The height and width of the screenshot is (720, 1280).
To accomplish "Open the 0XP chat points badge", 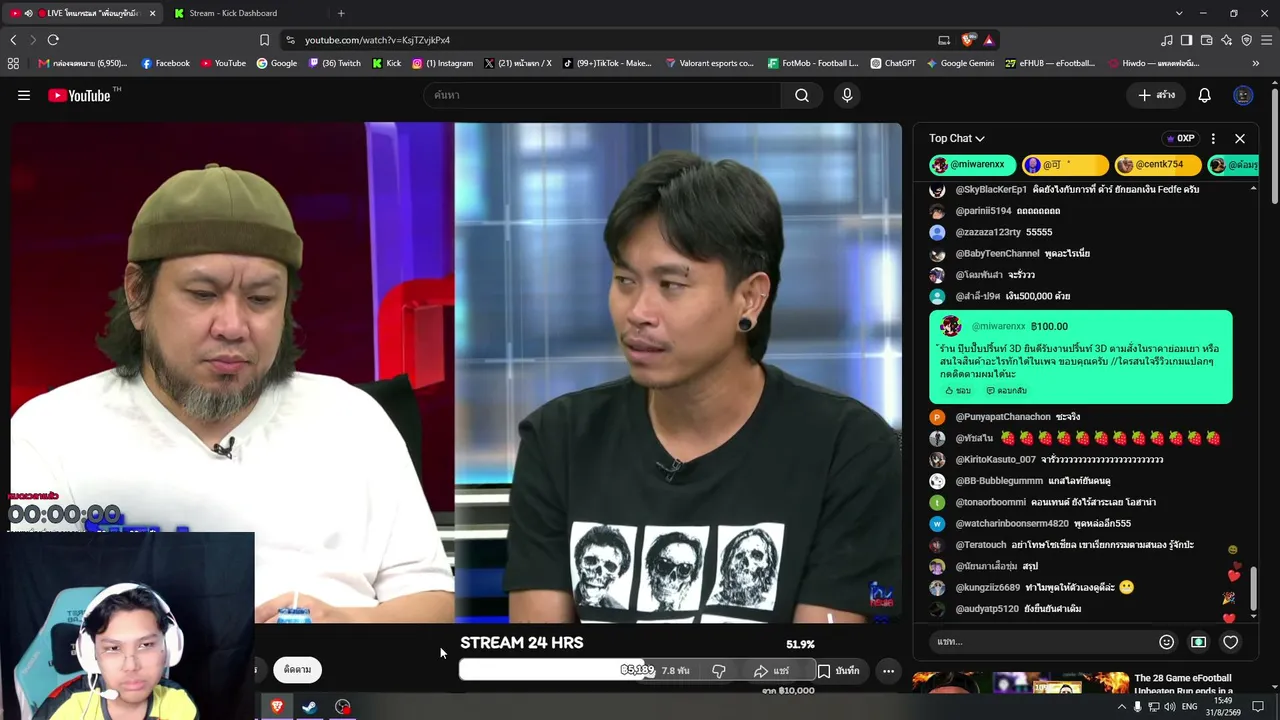I will 1180,138.
